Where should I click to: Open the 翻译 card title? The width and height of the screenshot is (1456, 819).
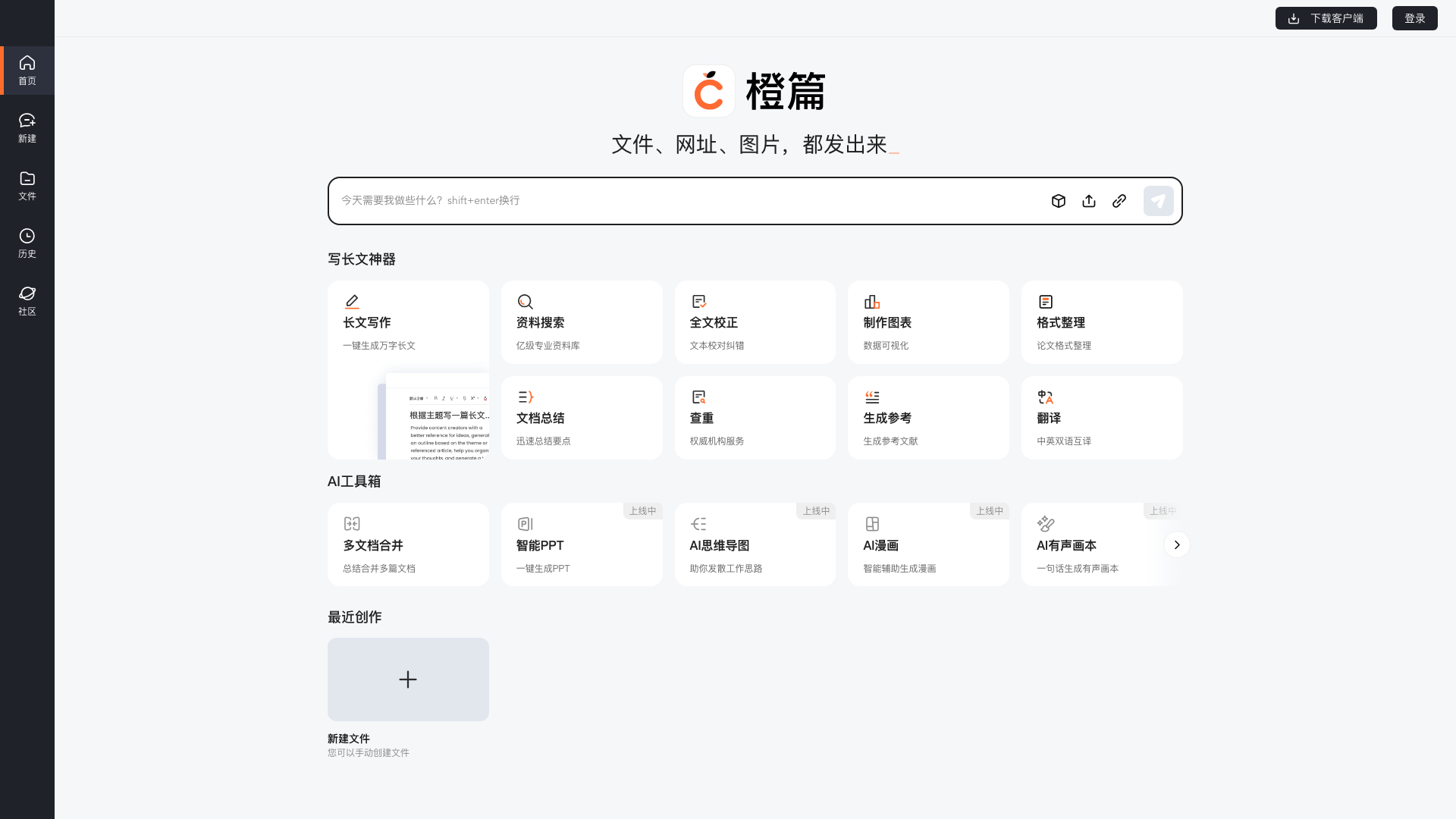click(1049, 419)
